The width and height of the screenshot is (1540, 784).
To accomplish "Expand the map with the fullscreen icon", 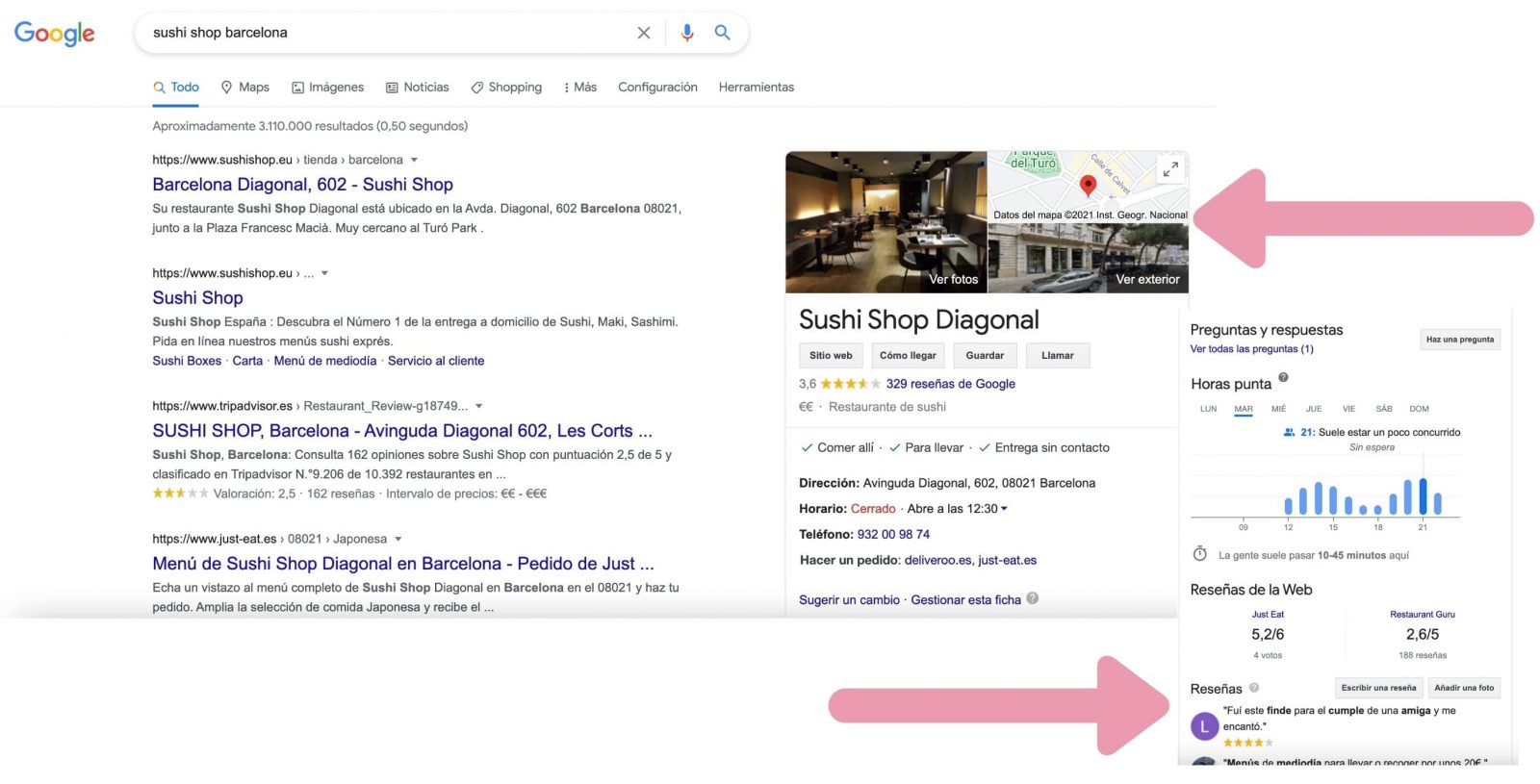I will [x=1170, y=170].
